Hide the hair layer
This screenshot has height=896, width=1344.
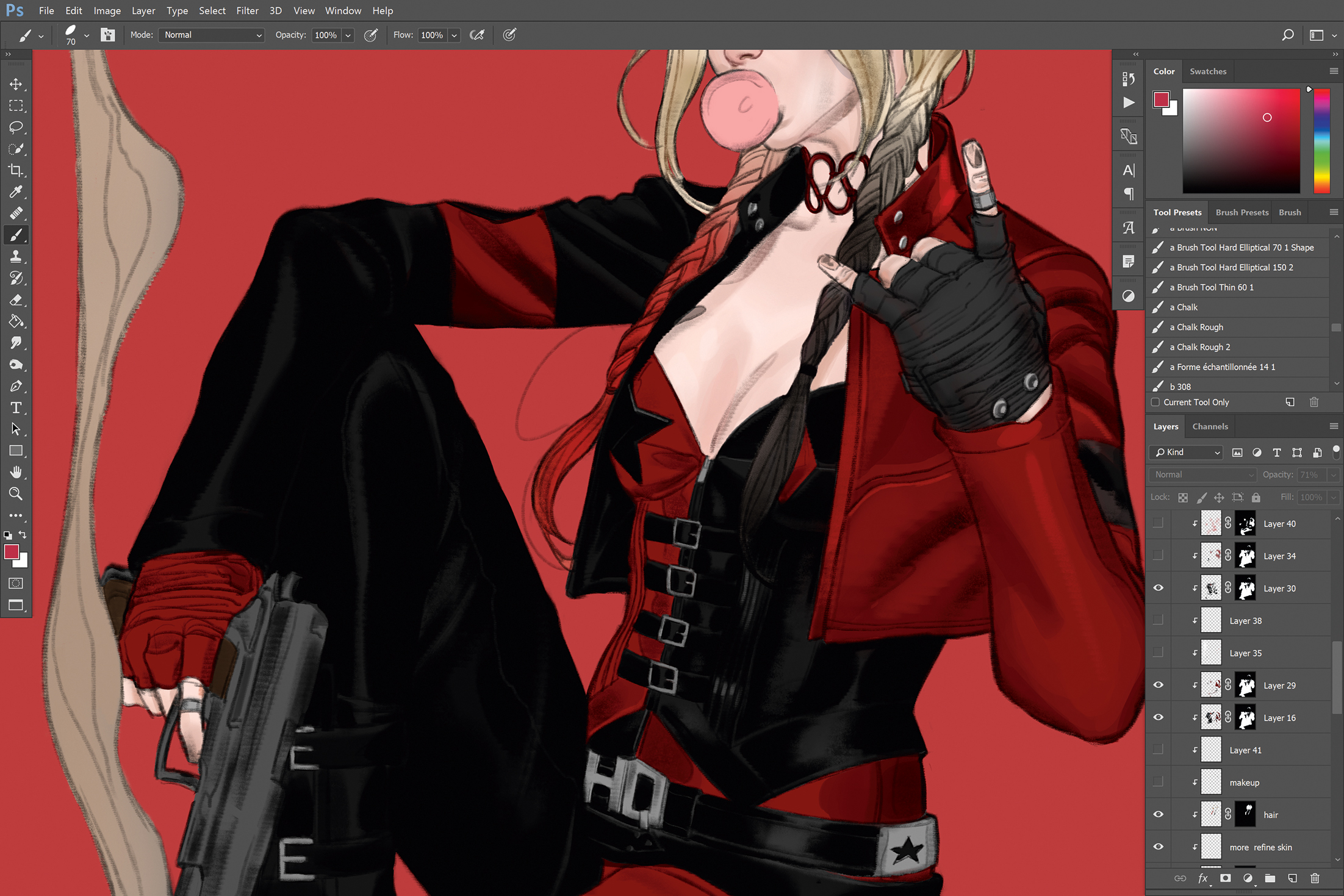pos(1158,814)
